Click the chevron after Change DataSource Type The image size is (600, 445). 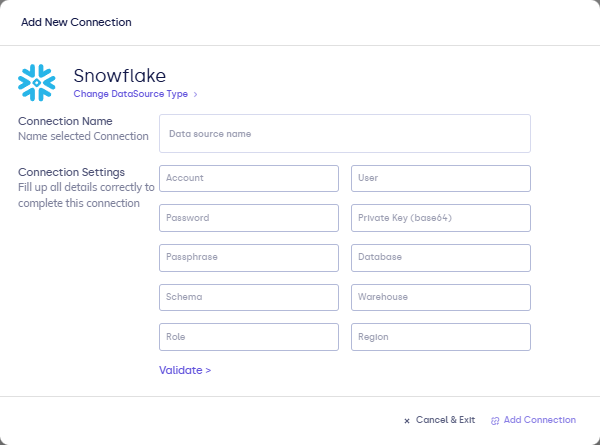pos(196,95)
